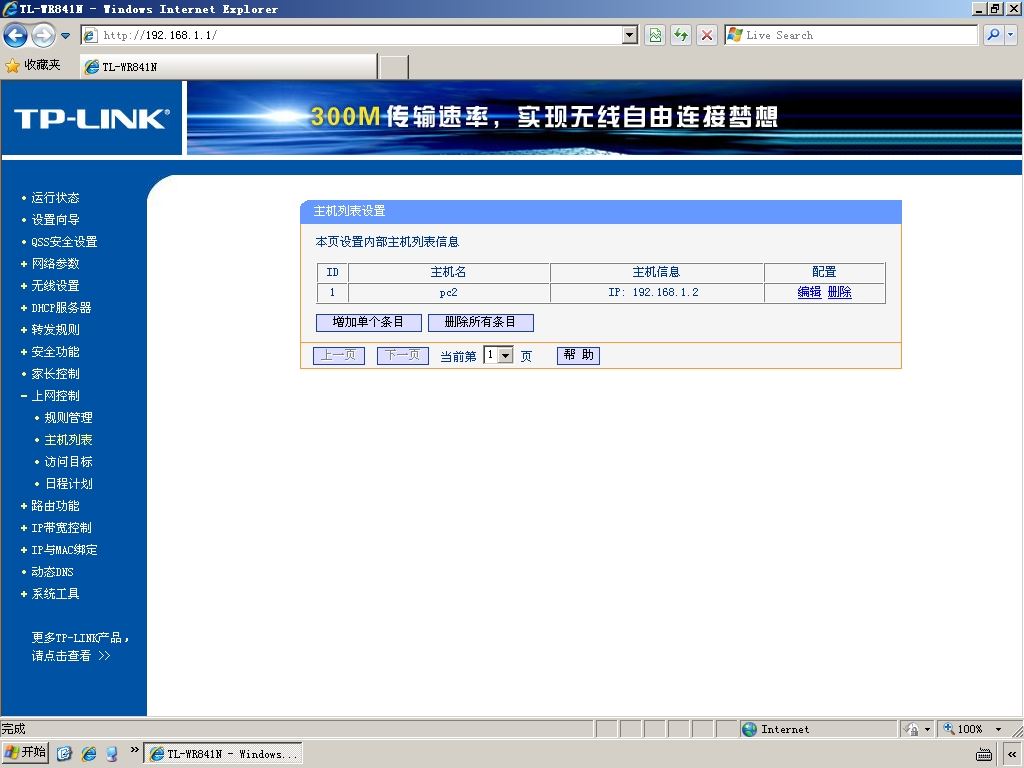The width and height of the screenshot is (1024, 768).
Task: Open 家长控制 in the sidebar
Action: click(55, 374)
